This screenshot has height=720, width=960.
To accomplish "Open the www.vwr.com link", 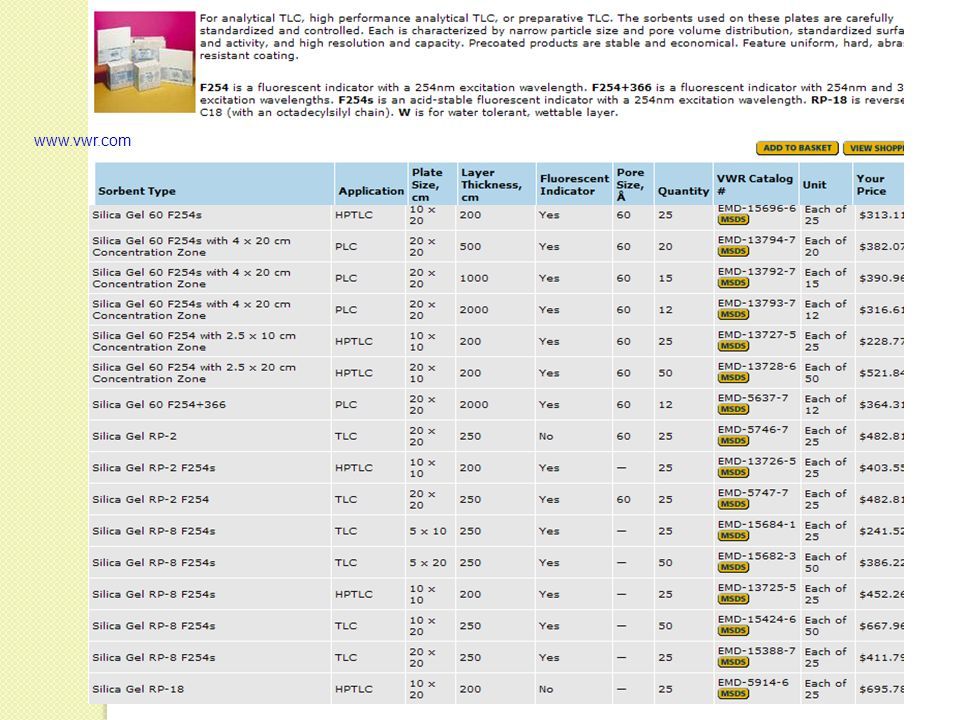I will [x=82, y=141].
